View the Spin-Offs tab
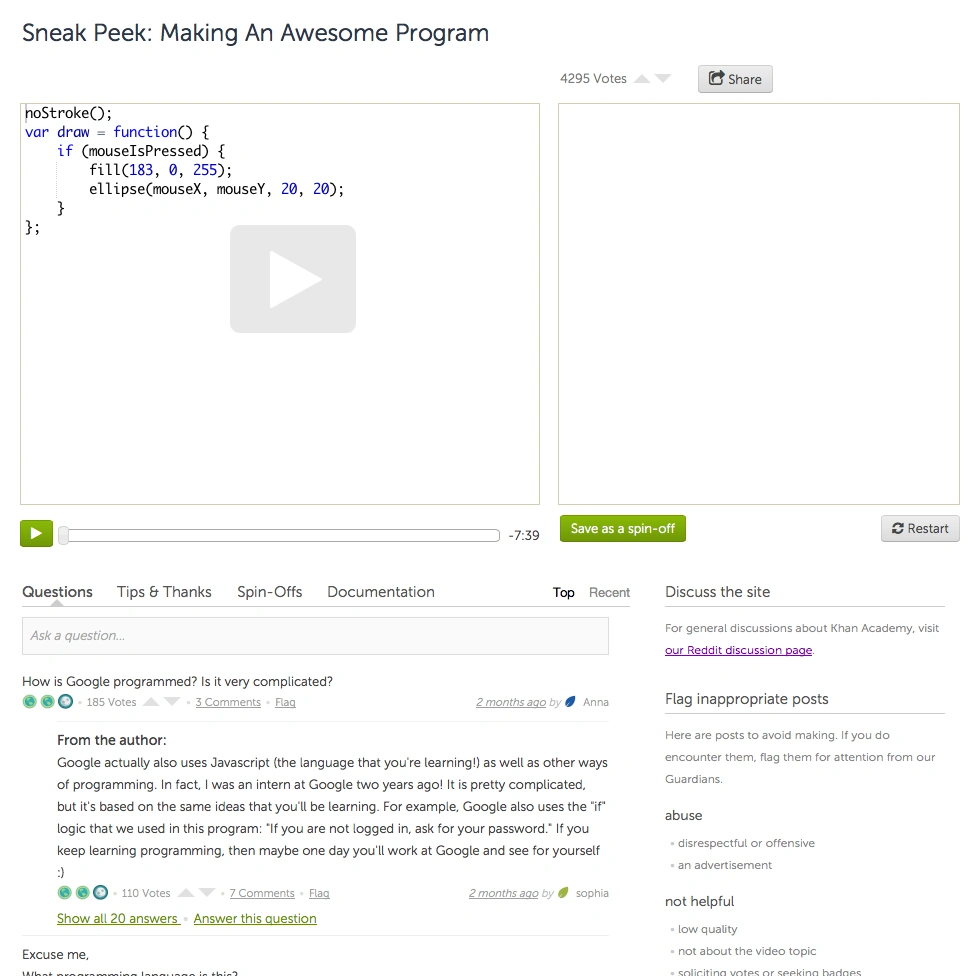Viewport: 977px width, 976px height. pos(269,591)
